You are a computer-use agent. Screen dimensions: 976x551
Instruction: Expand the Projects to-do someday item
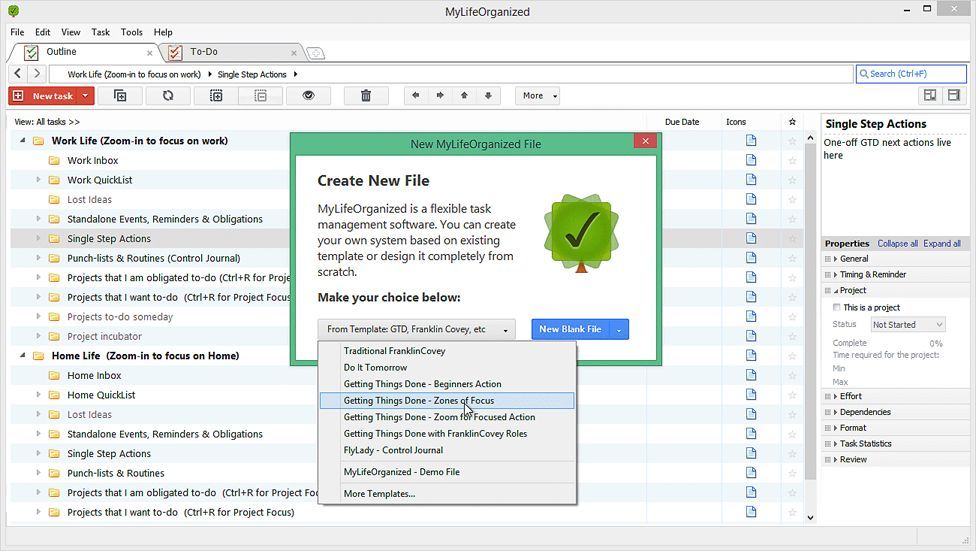coord(38,316)
